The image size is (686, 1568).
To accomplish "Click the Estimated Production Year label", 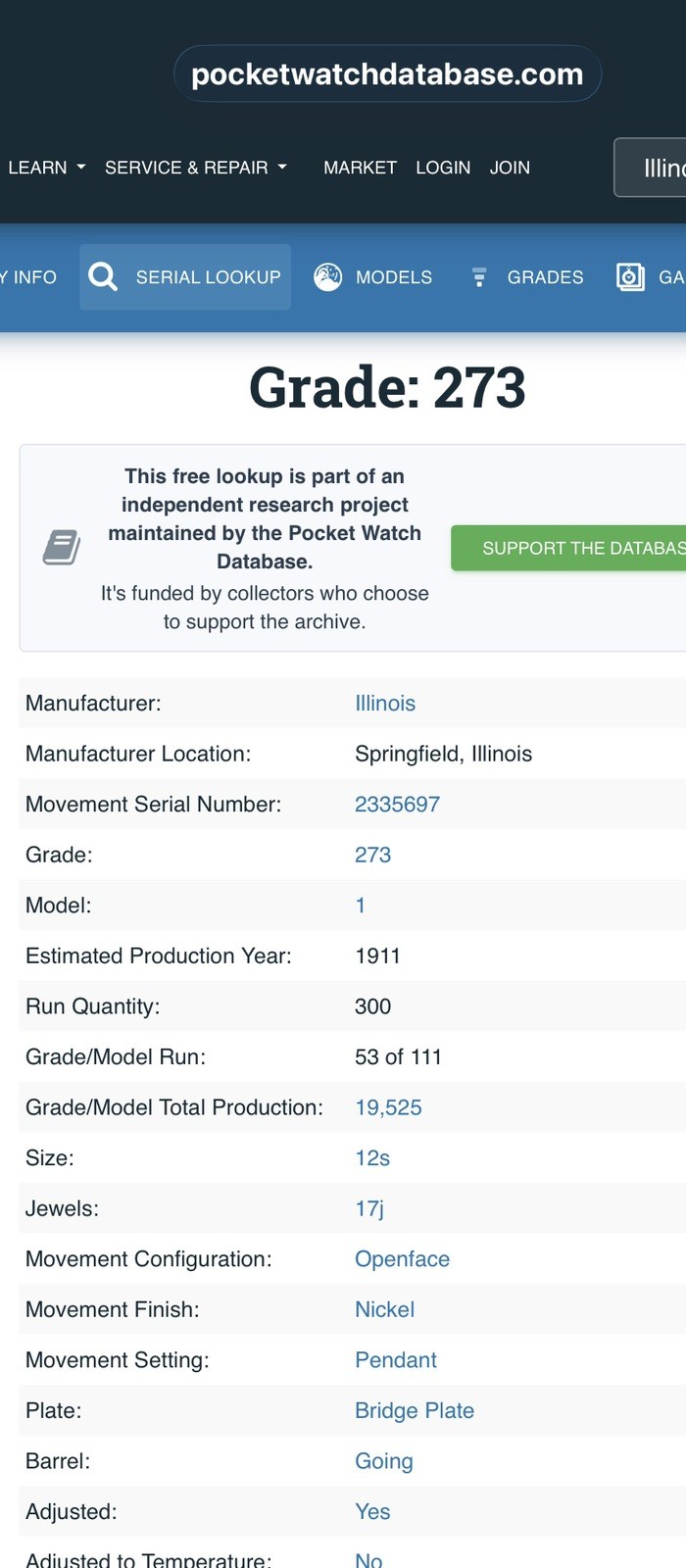I will pyautogui.click(x=159, y=955).
